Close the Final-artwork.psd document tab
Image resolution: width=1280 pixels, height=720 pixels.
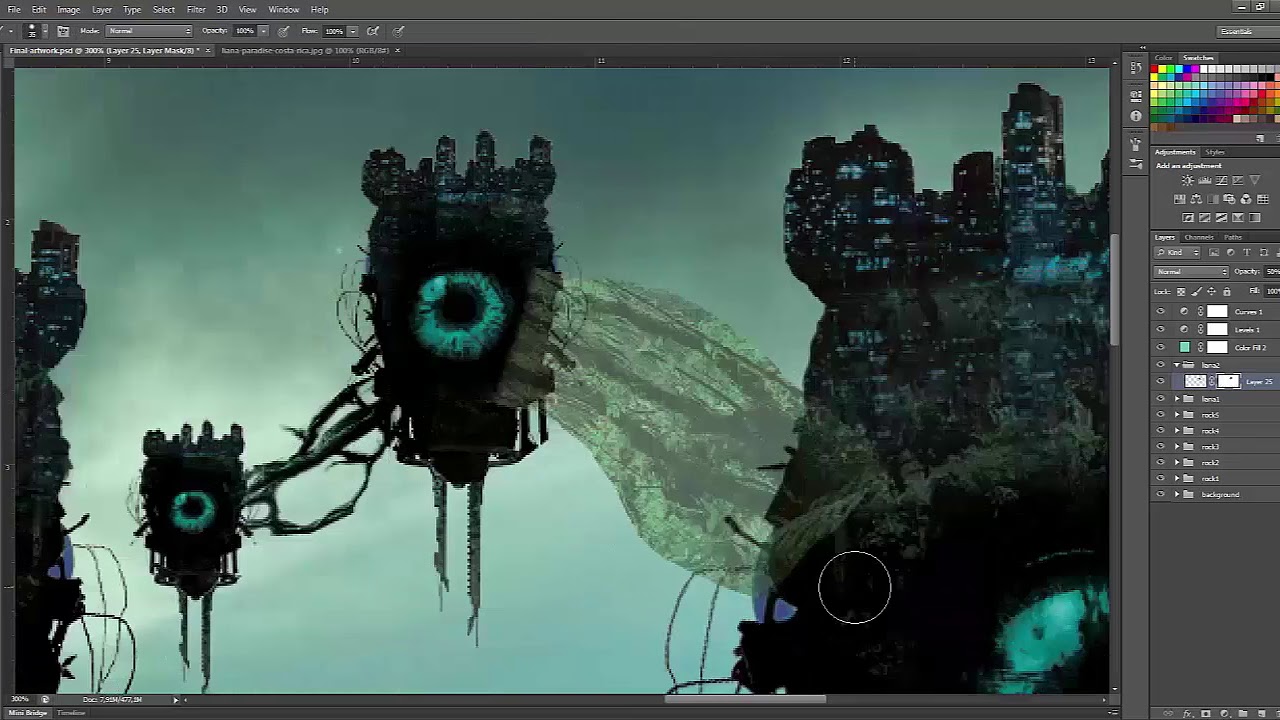coord(207,50)
